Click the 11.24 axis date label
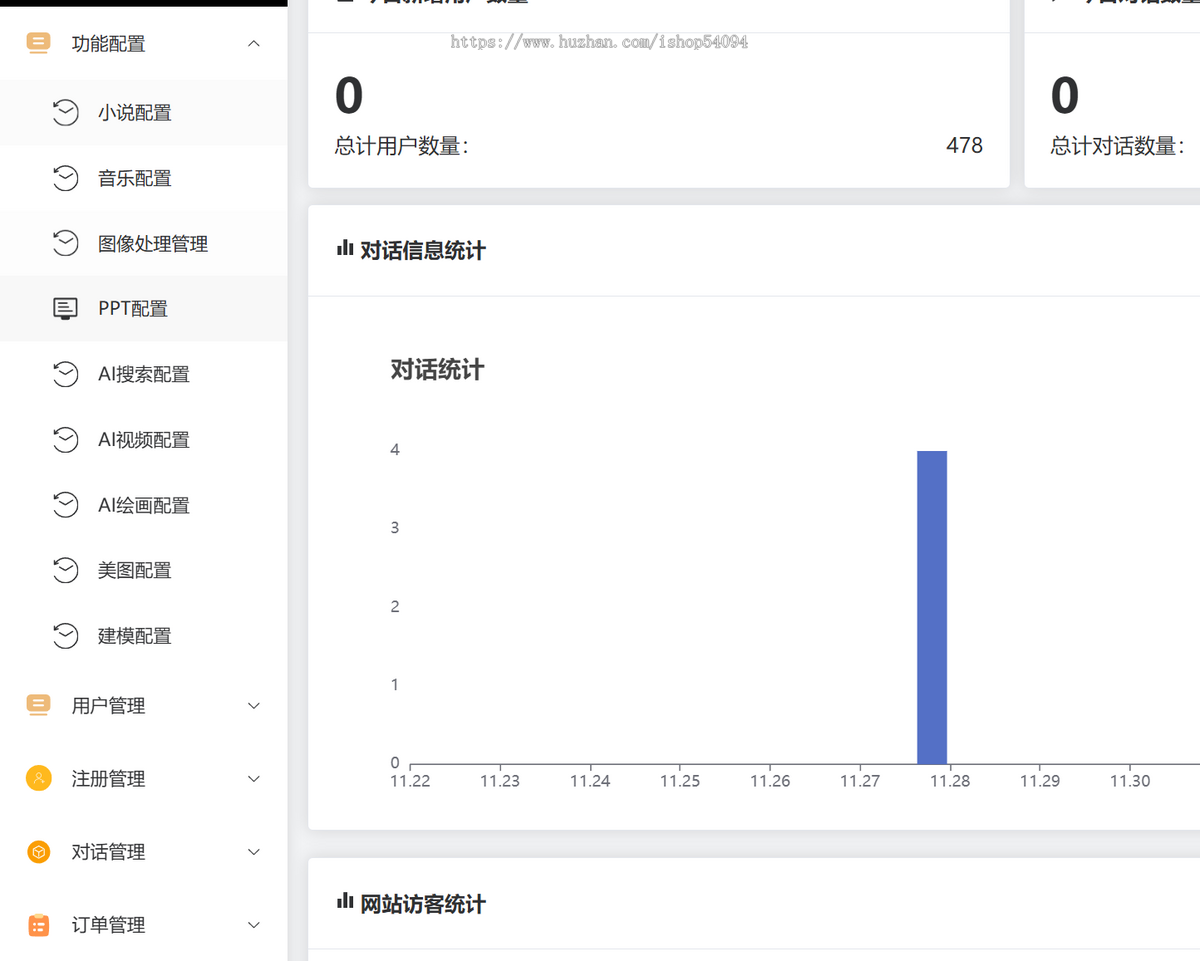This screenshot has height=961, width=1200. [x=590, y=781]
